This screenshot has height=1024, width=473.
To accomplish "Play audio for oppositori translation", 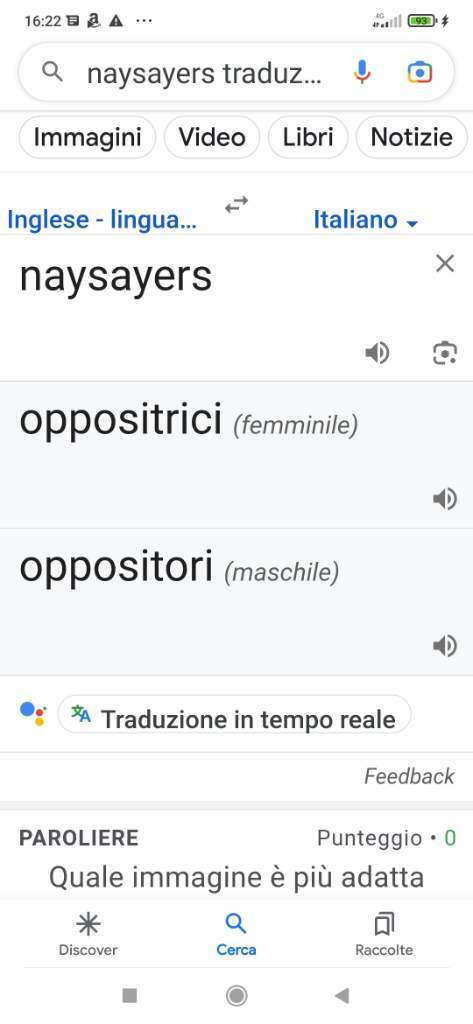I will [x=445, y=647].
